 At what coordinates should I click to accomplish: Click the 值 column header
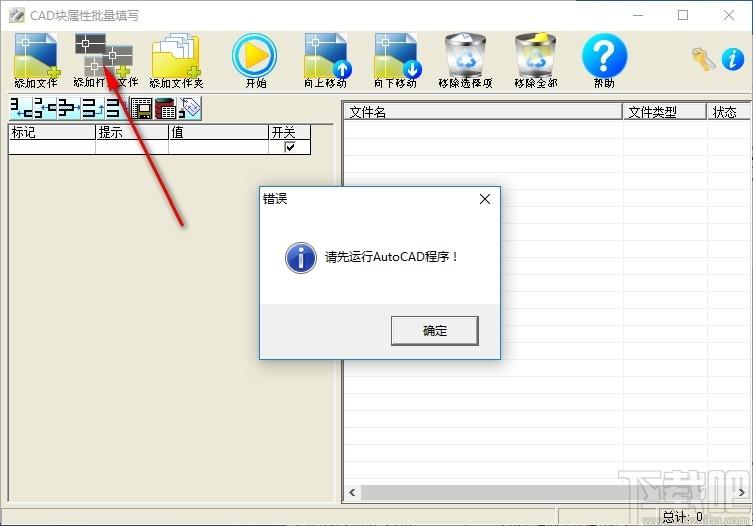coord(219,132)
